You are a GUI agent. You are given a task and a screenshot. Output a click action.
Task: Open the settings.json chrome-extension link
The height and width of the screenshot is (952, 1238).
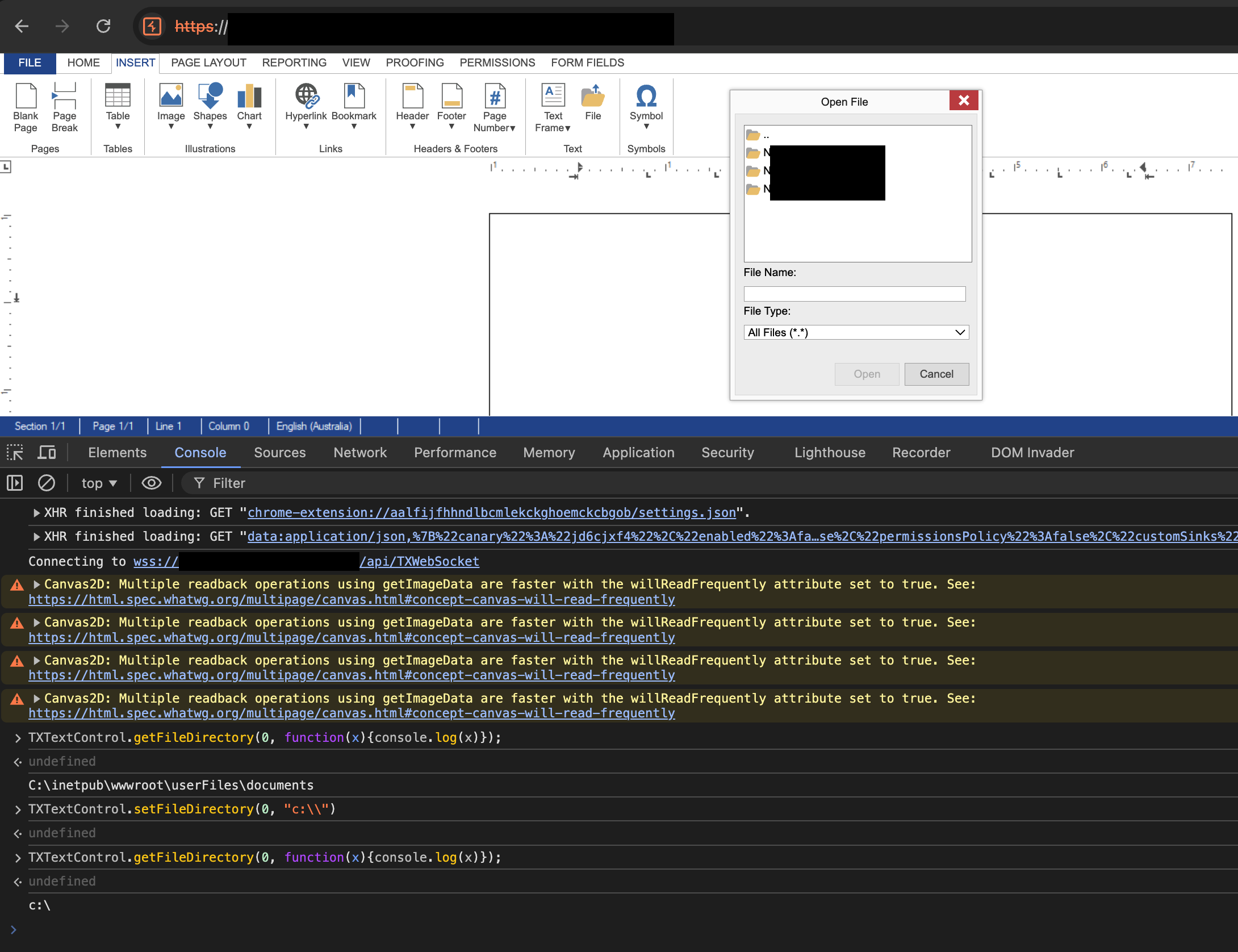[491, 513]
